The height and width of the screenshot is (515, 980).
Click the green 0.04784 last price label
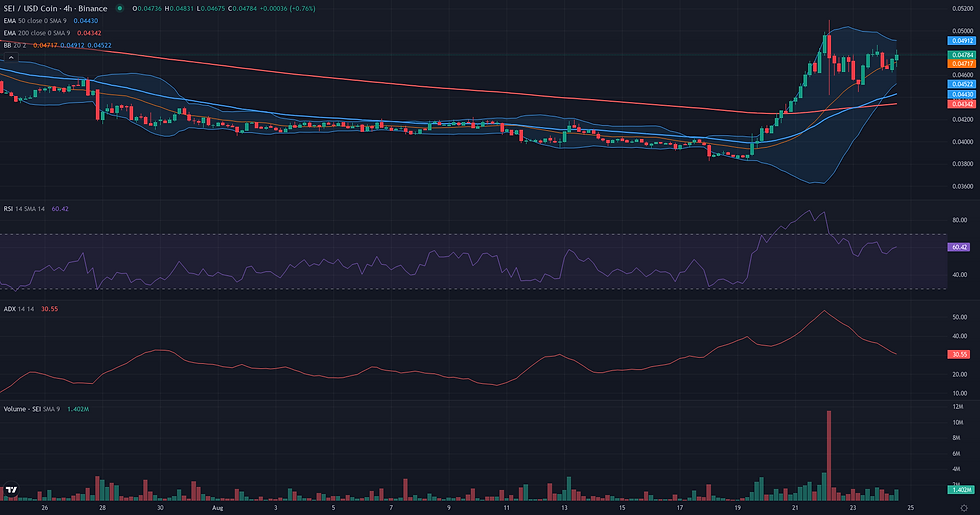click(x=962, y=55)
